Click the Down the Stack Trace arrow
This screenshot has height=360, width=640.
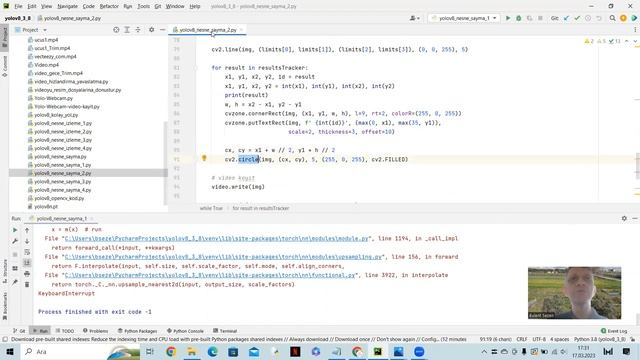click(x=27, y=241)
